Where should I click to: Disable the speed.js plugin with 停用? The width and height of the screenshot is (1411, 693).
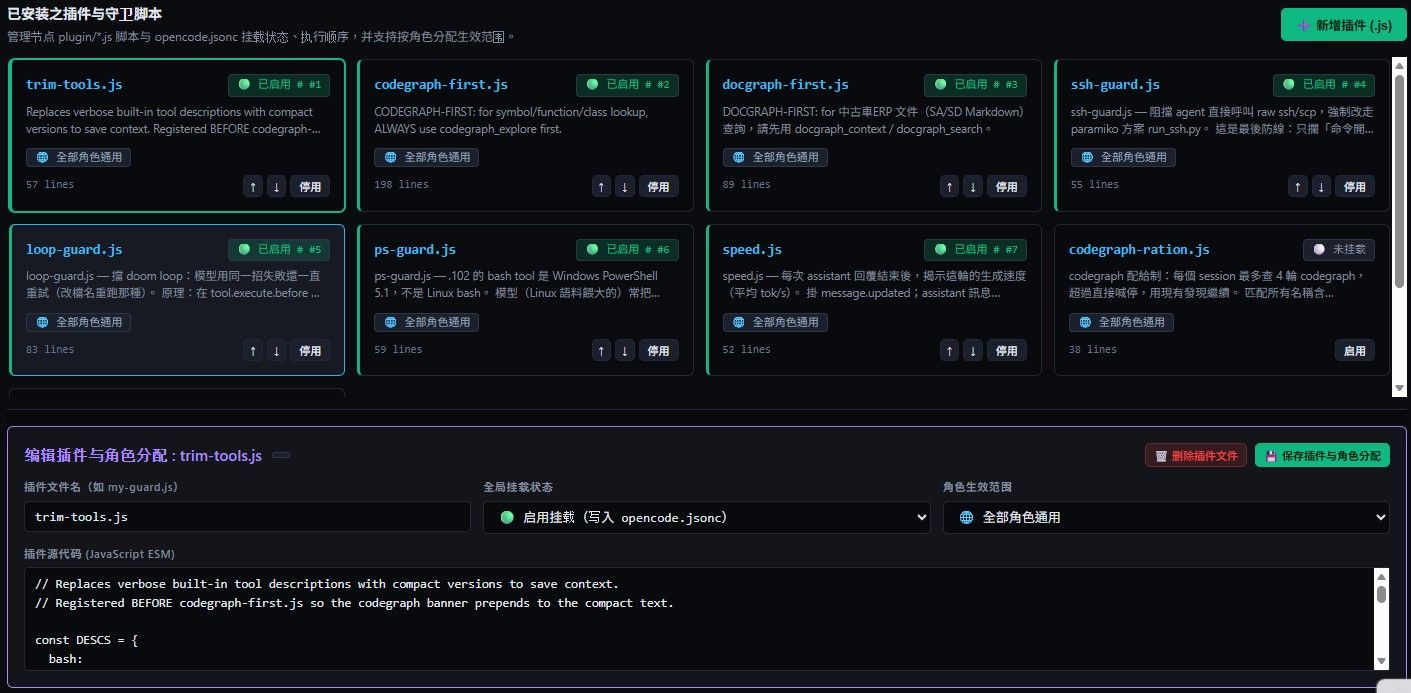1006,350
